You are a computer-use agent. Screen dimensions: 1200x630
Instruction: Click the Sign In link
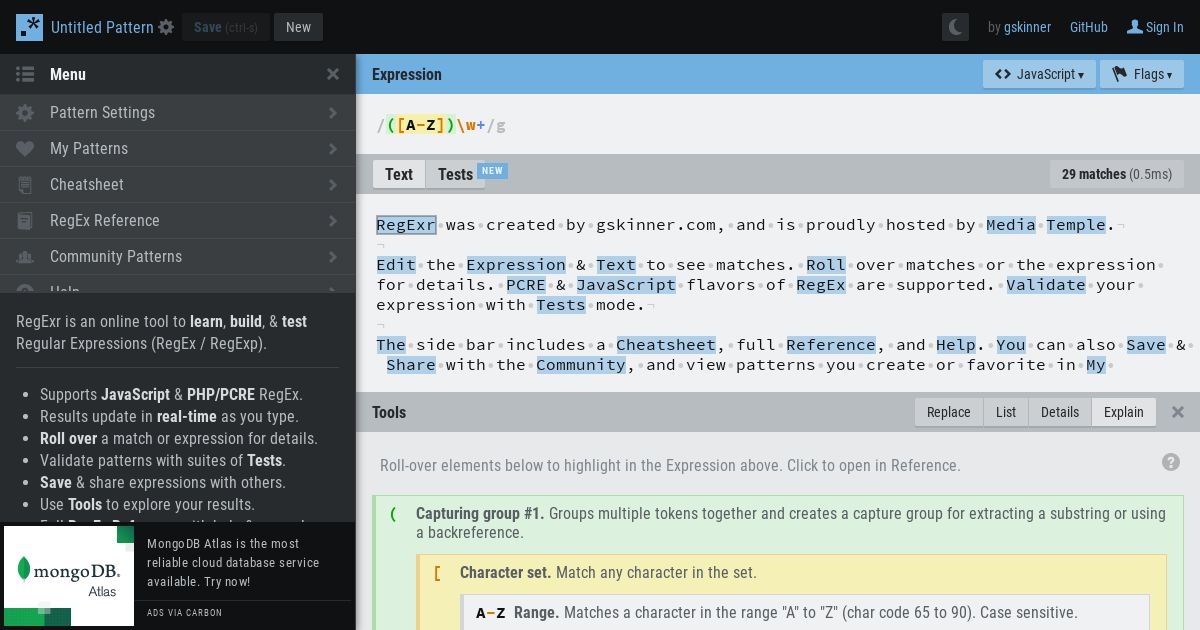(1164, 27)
